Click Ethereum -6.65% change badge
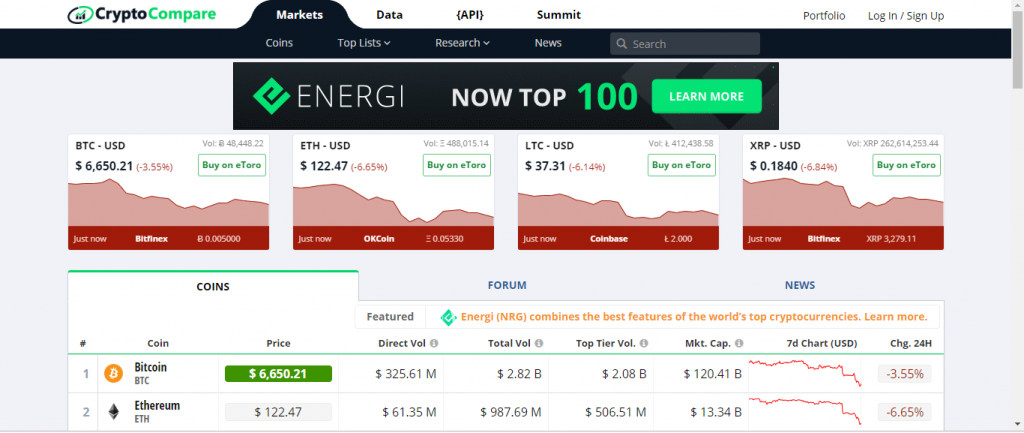 (904, 412)
